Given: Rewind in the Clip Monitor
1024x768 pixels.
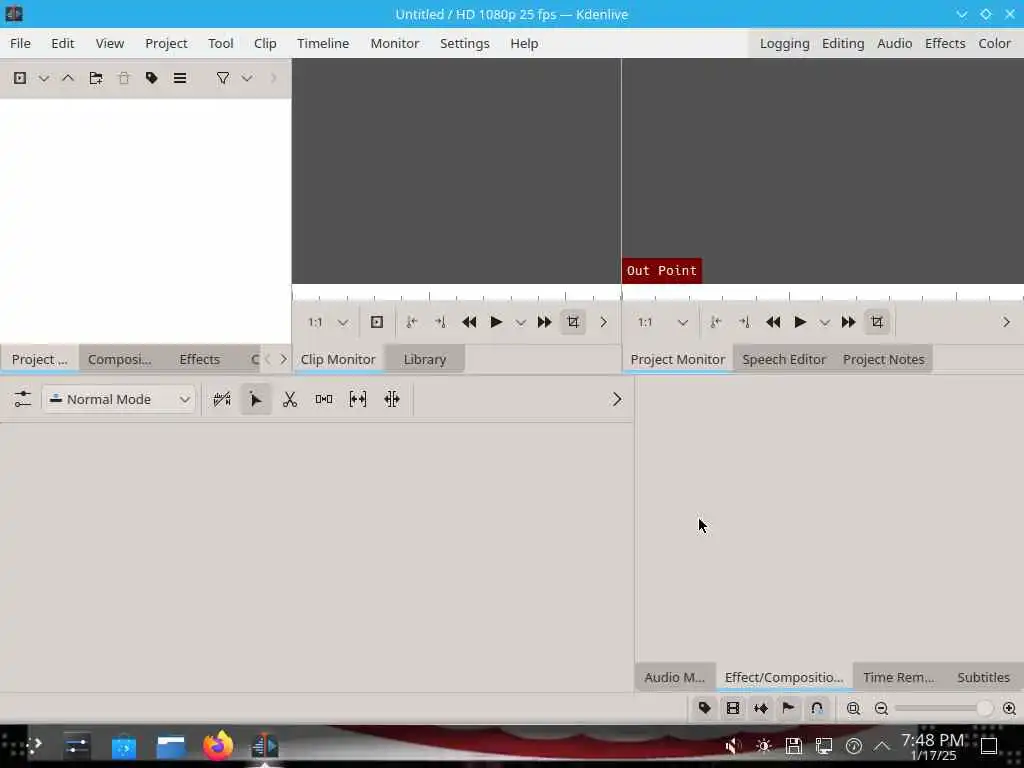Looking at the screenshot, I should click(x=469, y=322).
